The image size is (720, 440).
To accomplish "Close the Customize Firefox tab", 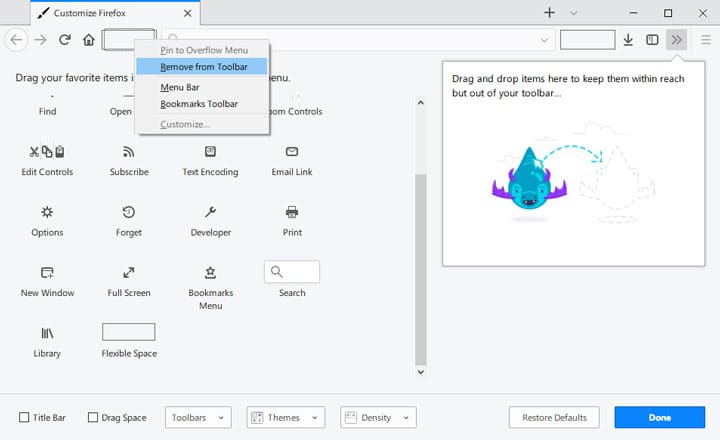I will [187, 13].
